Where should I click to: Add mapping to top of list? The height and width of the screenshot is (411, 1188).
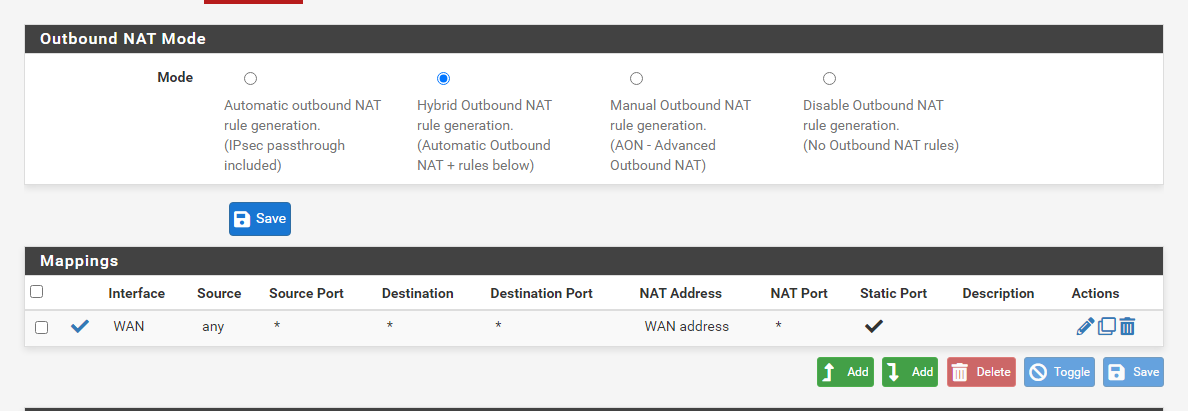click(x=845, y=372)
